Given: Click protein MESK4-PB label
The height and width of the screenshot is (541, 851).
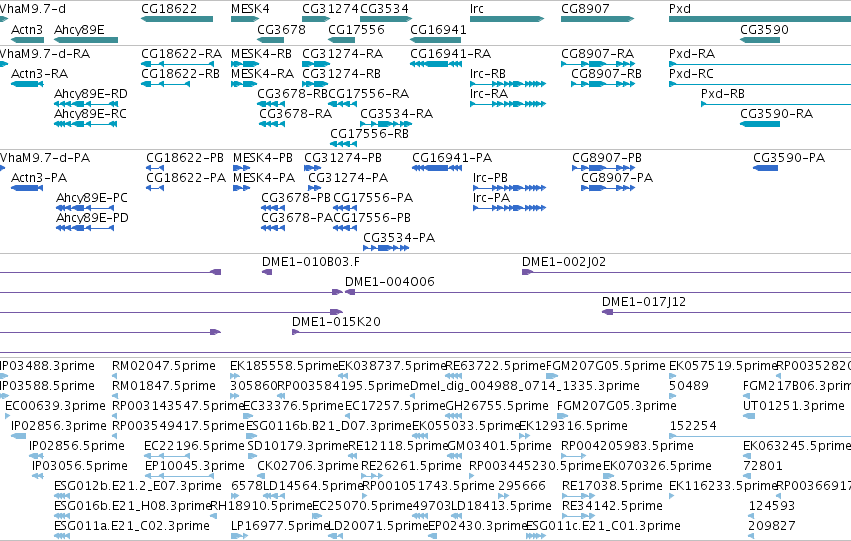Looking at the screenshot, I should coord(263,158).
